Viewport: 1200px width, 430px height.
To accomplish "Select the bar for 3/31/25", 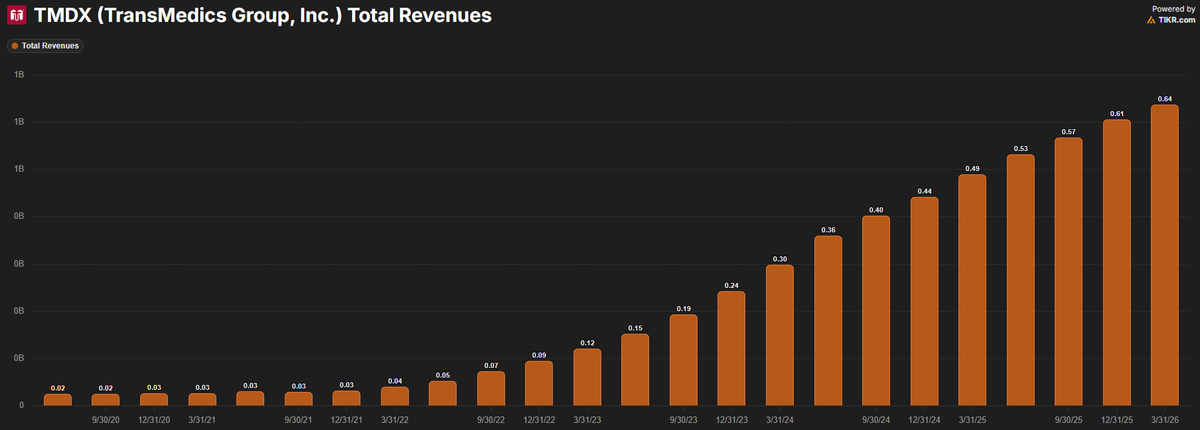I will coord(972,290).
